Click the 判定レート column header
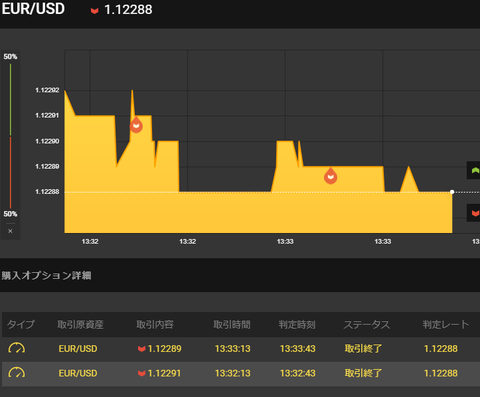This screenshot has height=397, width=480. [446, 324]
